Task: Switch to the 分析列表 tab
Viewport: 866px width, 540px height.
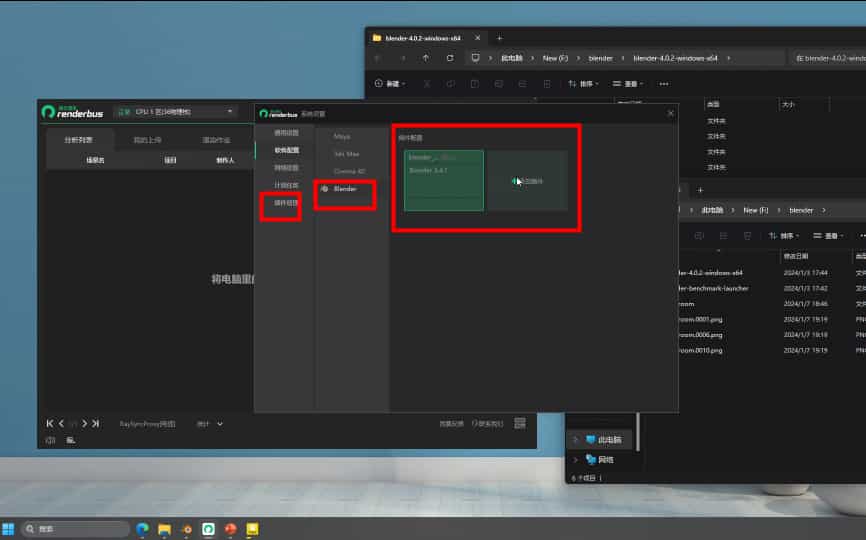Action: pyautogui.click(x=79, y=140)
